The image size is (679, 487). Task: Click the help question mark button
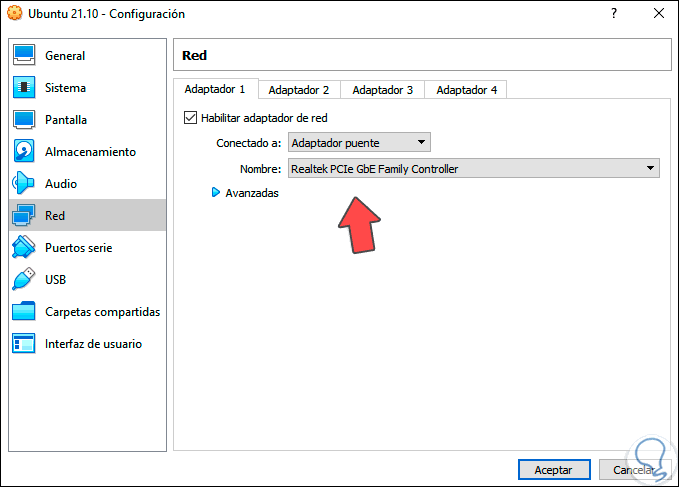[x=611, y=14]
